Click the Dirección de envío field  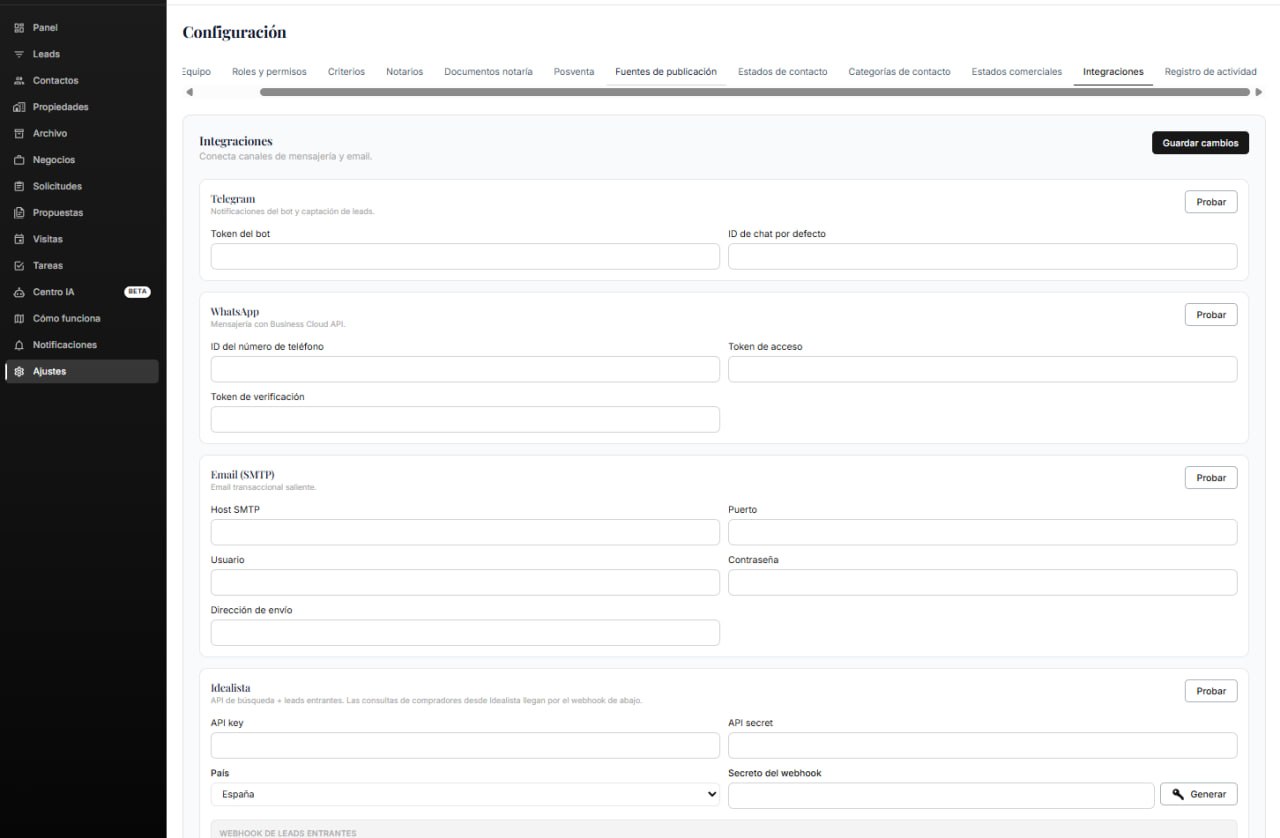(465, 632)
